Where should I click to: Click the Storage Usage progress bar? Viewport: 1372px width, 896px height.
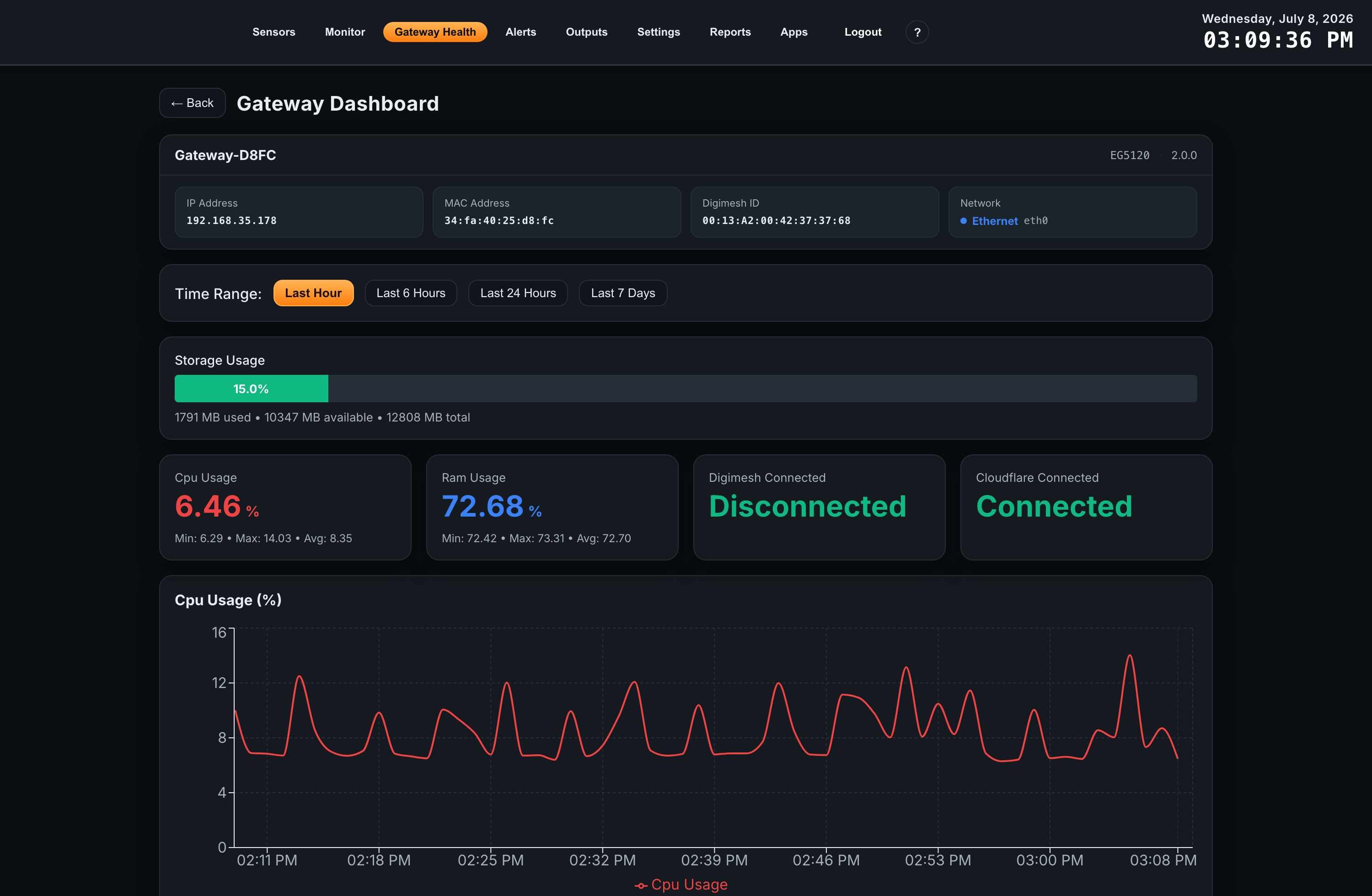point(686,389)
